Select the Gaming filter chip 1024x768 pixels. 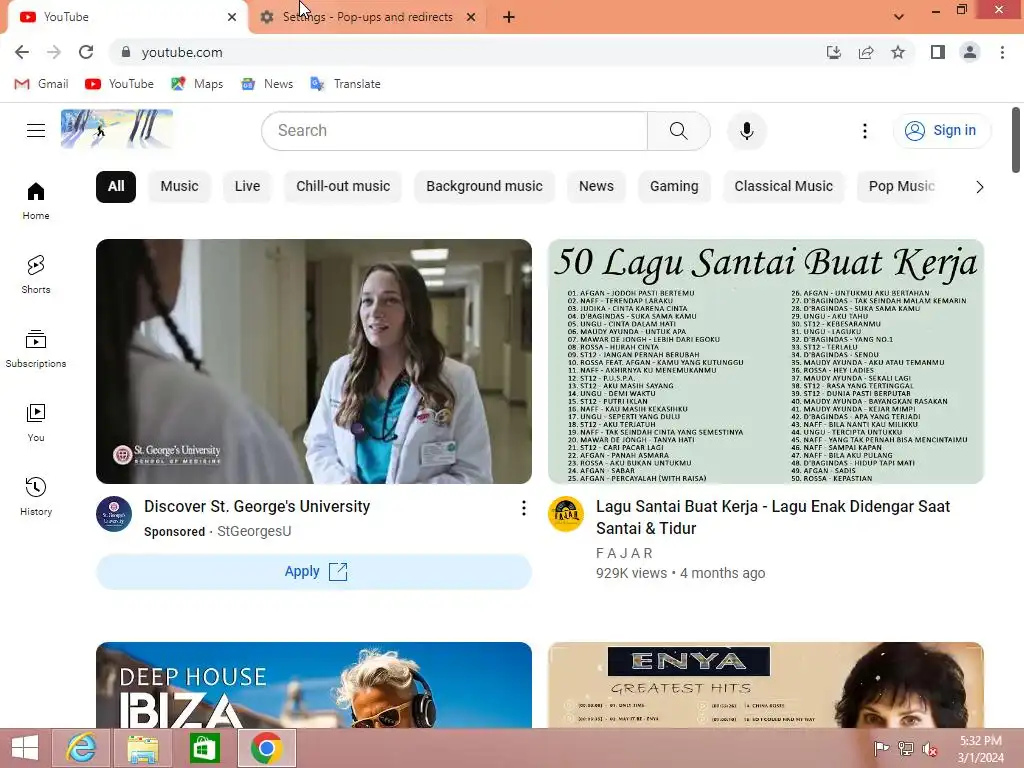(674, 187)
